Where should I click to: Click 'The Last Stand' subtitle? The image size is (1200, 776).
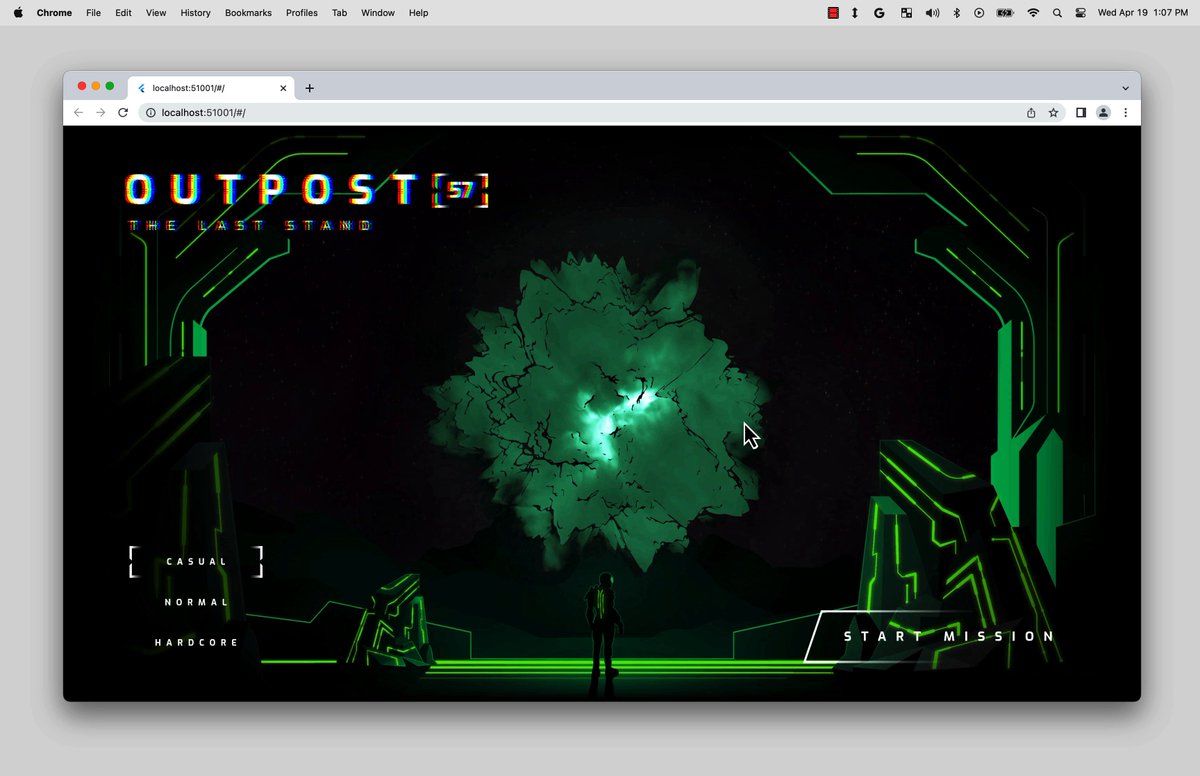tap(250, 226)
